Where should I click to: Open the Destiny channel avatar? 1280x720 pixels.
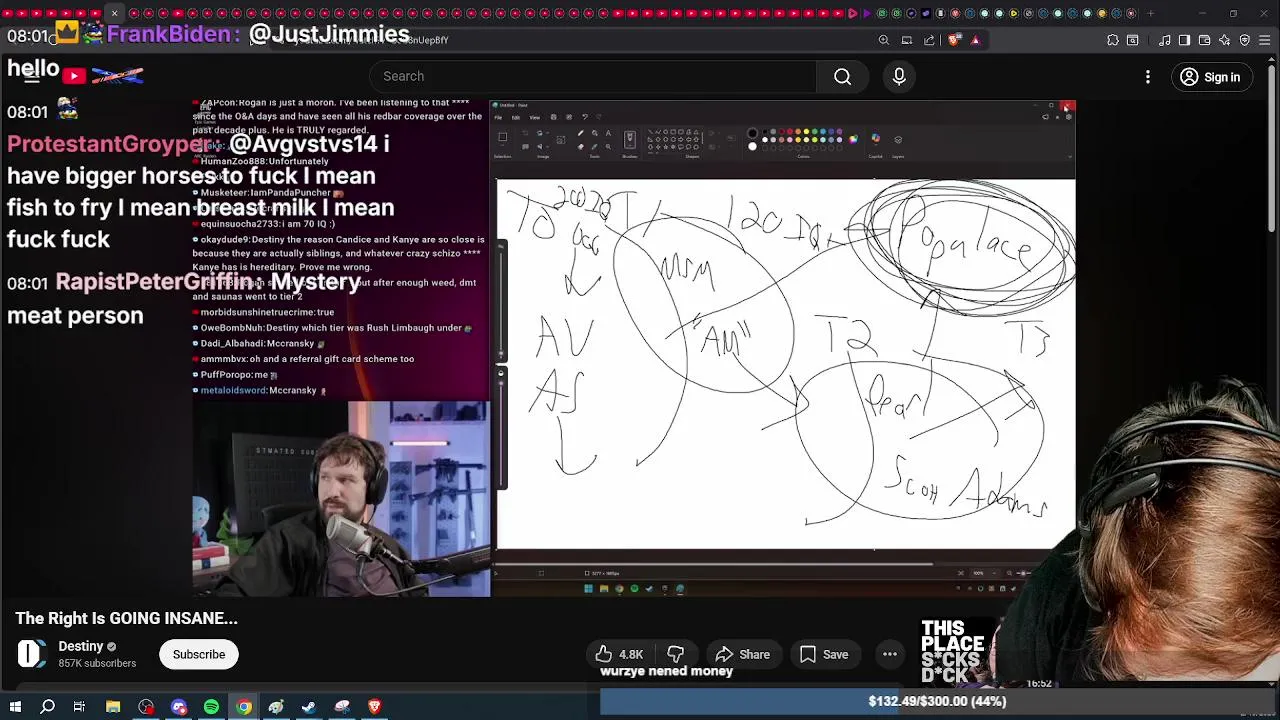(x=32, y=654)
